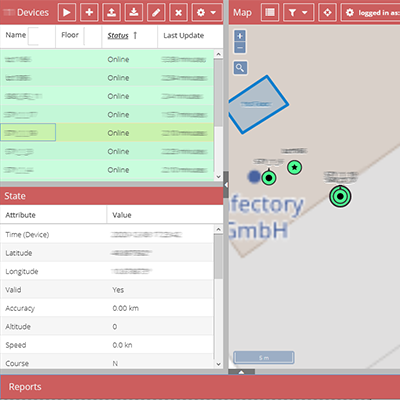Click the Speed value 0.0 kn
Image resolution: width=400 pixels, height=400 pixels.
tap(122, 345)
